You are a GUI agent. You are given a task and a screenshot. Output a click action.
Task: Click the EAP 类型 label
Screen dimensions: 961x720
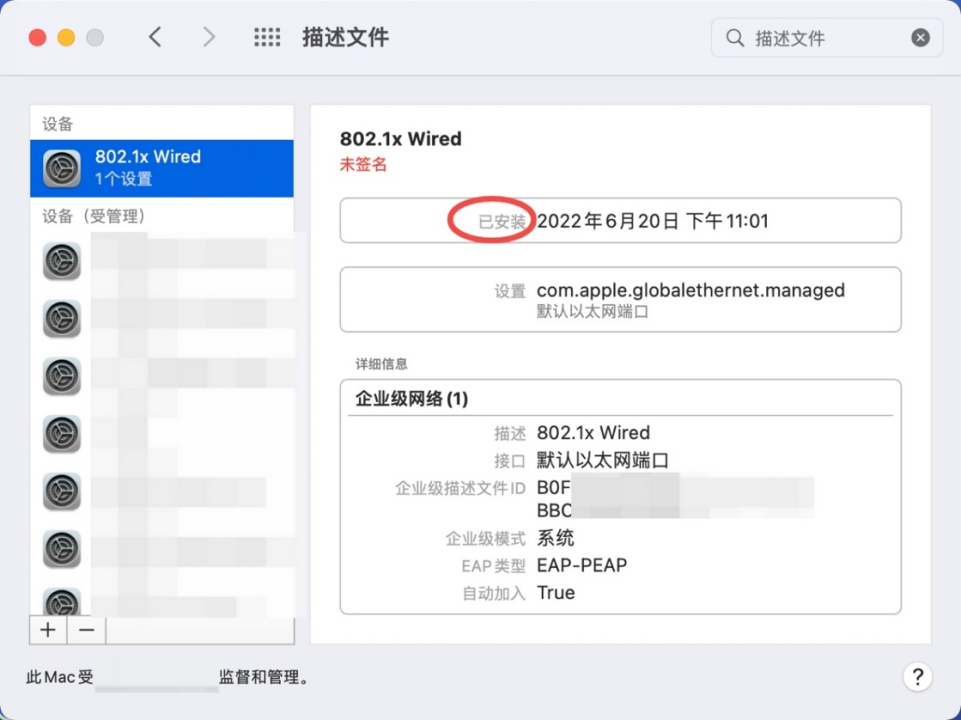pyautogui.click(x=493, y=566)
